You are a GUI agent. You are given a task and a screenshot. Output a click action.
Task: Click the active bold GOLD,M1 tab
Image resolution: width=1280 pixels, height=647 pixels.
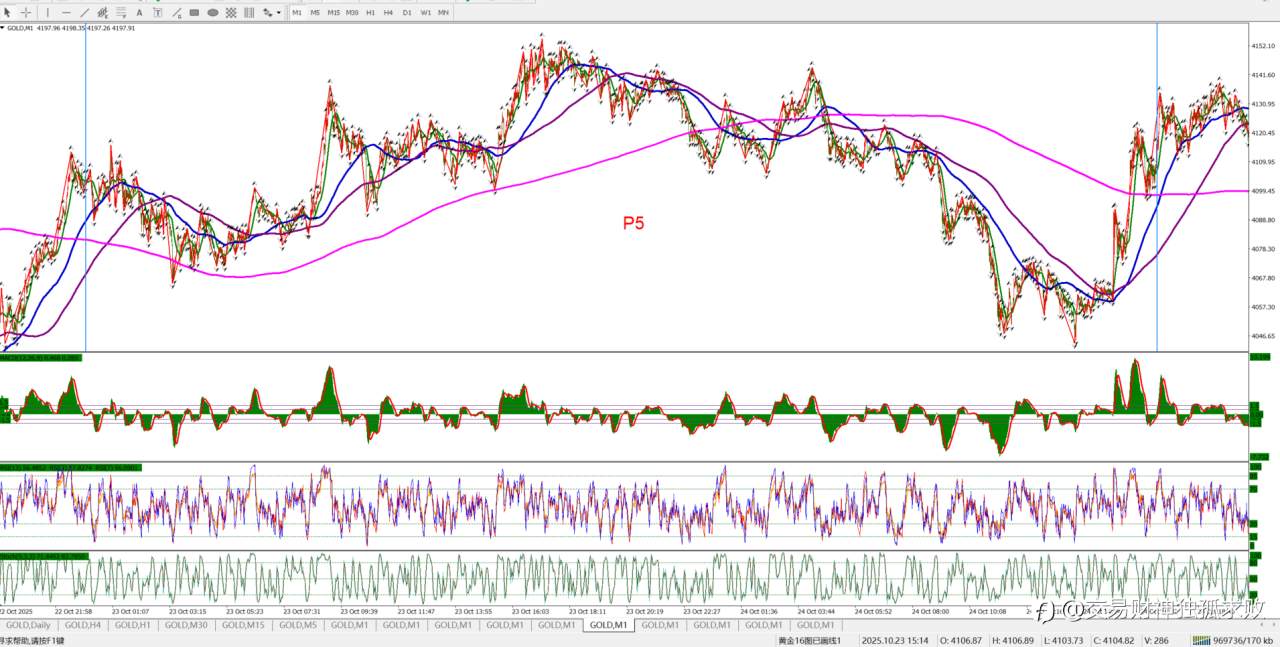tap(608, 625)
